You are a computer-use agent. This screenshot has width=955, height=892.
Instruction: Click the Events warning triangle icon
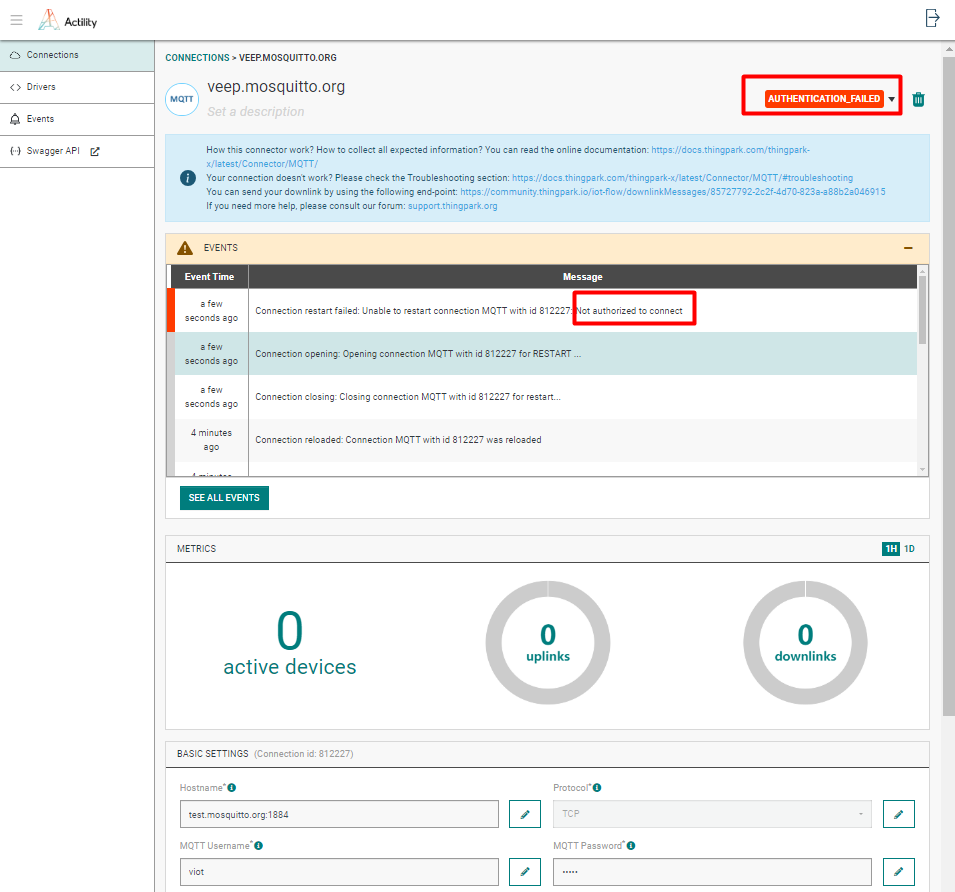(185, 248)
